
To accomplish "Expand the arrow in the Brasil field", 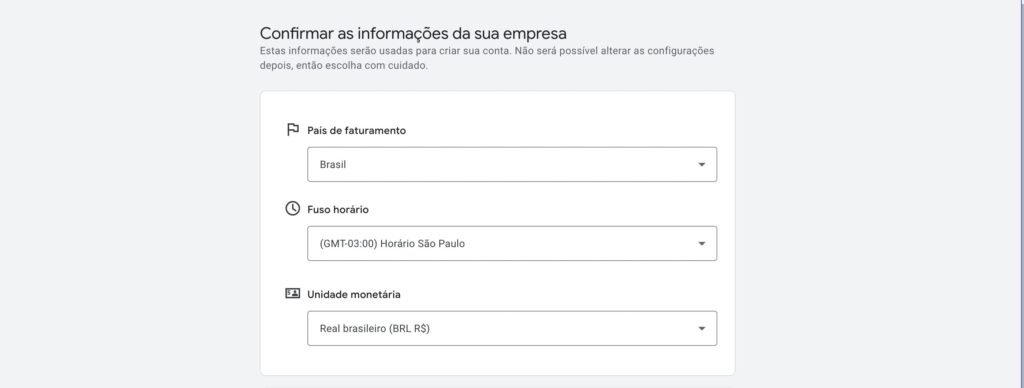I will click(x=701, y=165).
